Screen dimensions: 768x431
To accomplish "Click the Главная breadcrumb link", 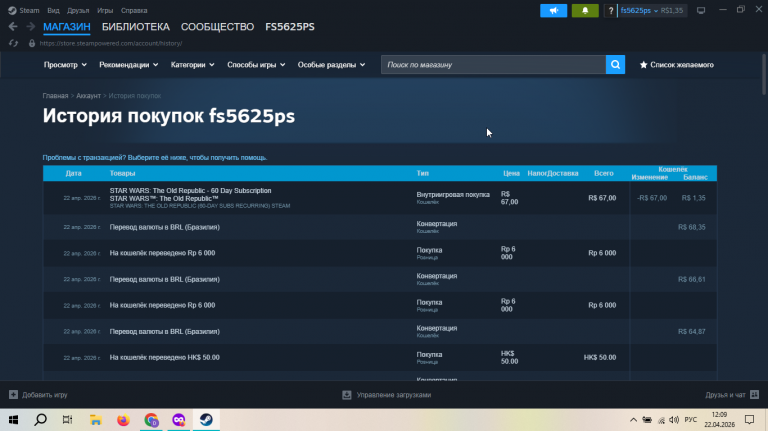I will point(55,96).
